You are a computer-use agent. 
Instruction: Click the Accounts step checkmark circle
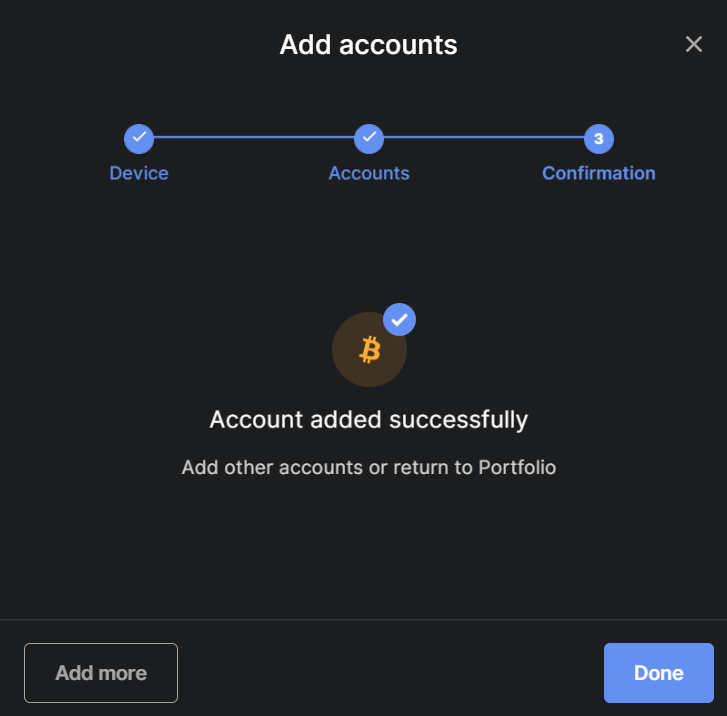click(x=369, y=138)
